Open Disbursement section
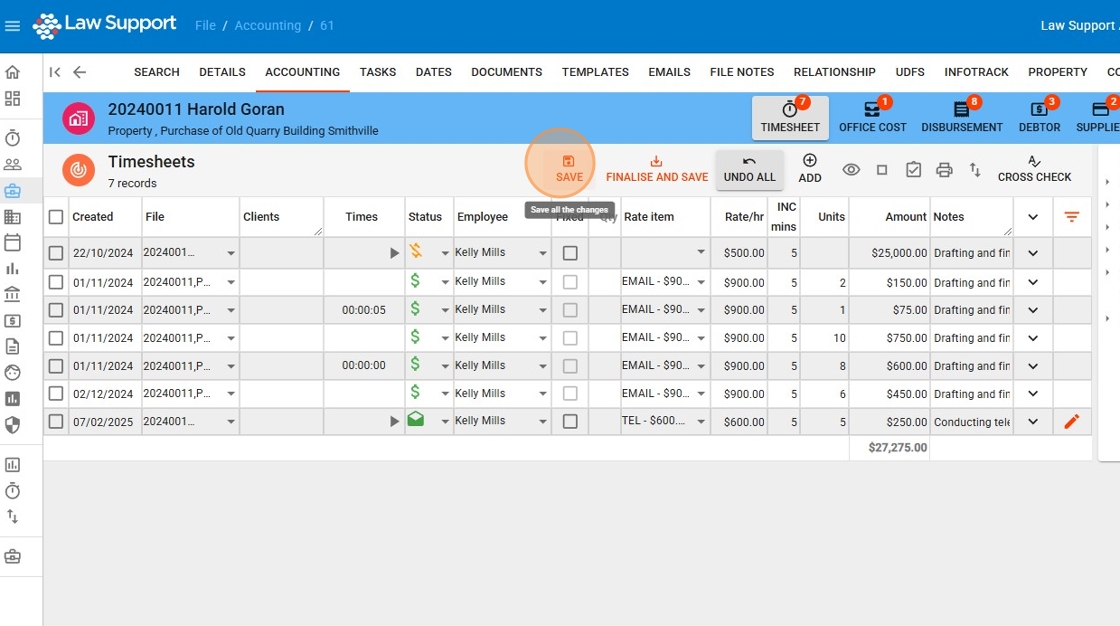Screen dimensions: 1120x626 pyautogui.click(x=961, y=117)
